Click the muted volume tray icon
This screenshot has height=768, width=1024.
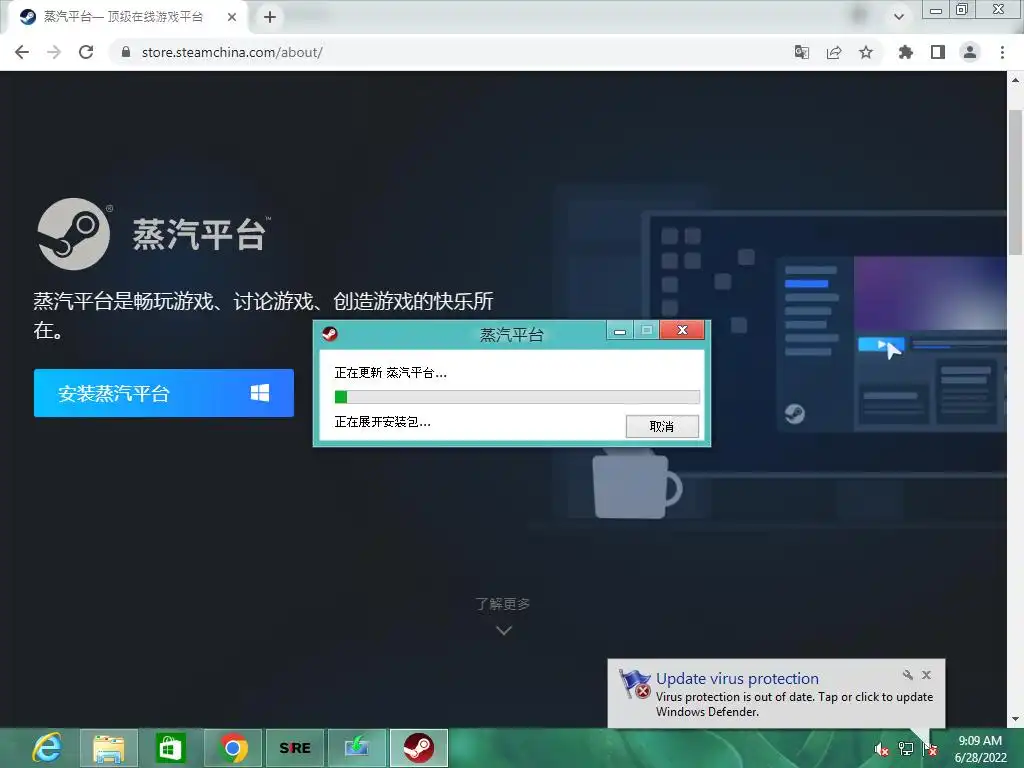click(x=881, y=749)
